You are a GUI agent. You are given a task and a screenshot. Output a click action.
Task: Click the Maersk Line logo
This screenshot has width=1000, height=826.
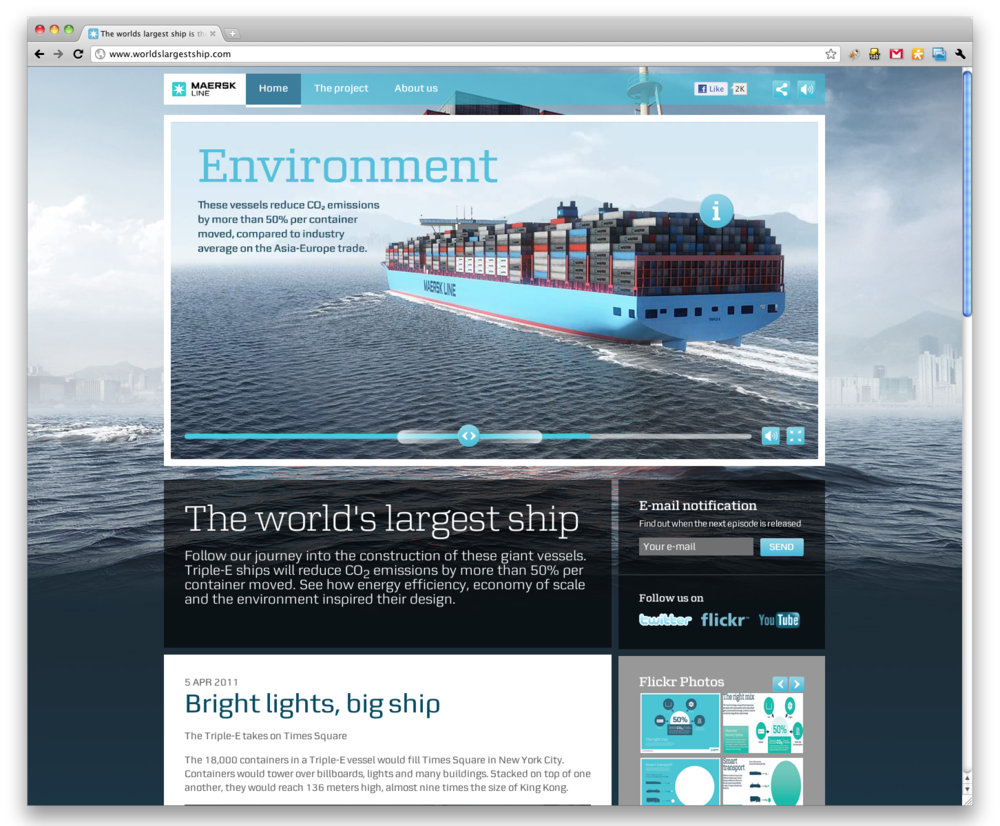(x=205, y=89)
